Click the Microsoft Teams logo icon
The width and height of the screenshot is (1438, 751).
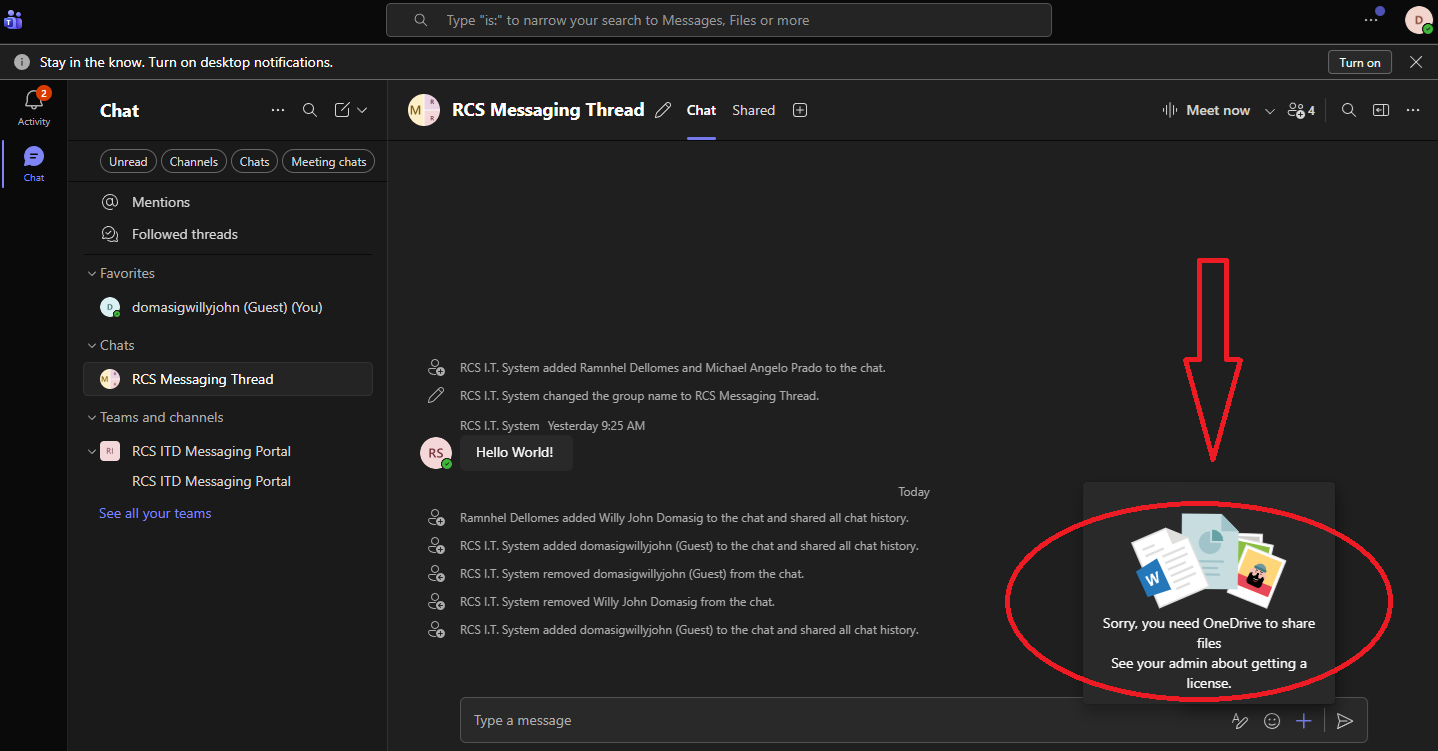14,20
